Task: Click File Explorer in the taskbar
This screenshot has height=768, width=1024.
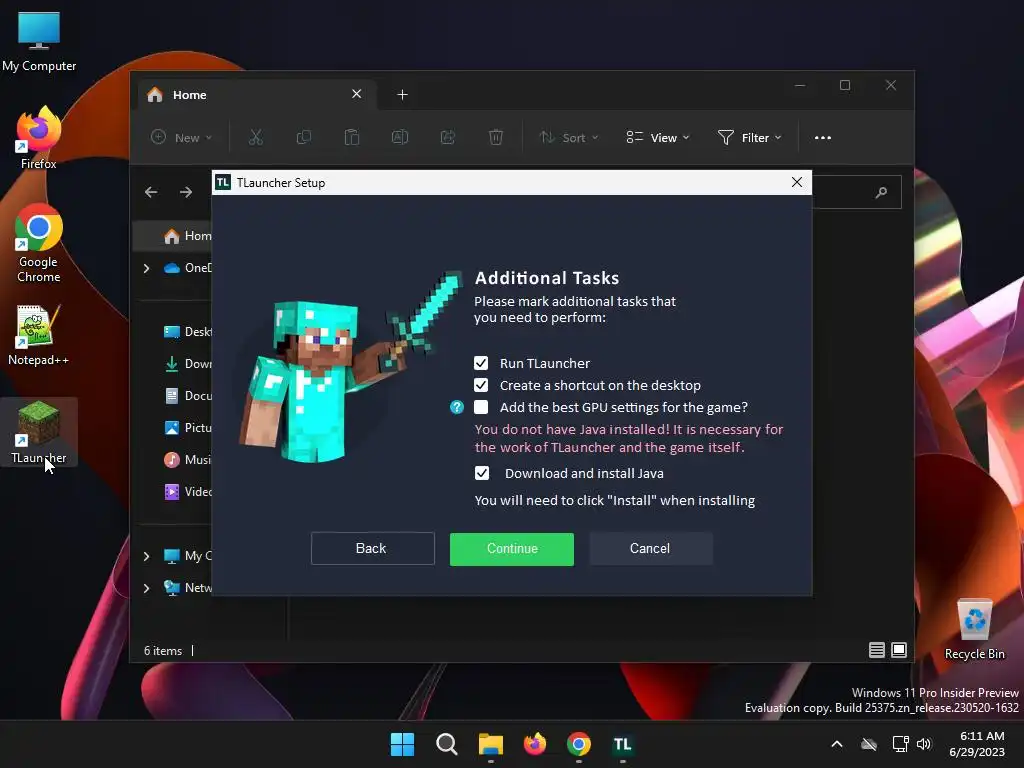Action: pyautogui.click(x=490, y=744)
